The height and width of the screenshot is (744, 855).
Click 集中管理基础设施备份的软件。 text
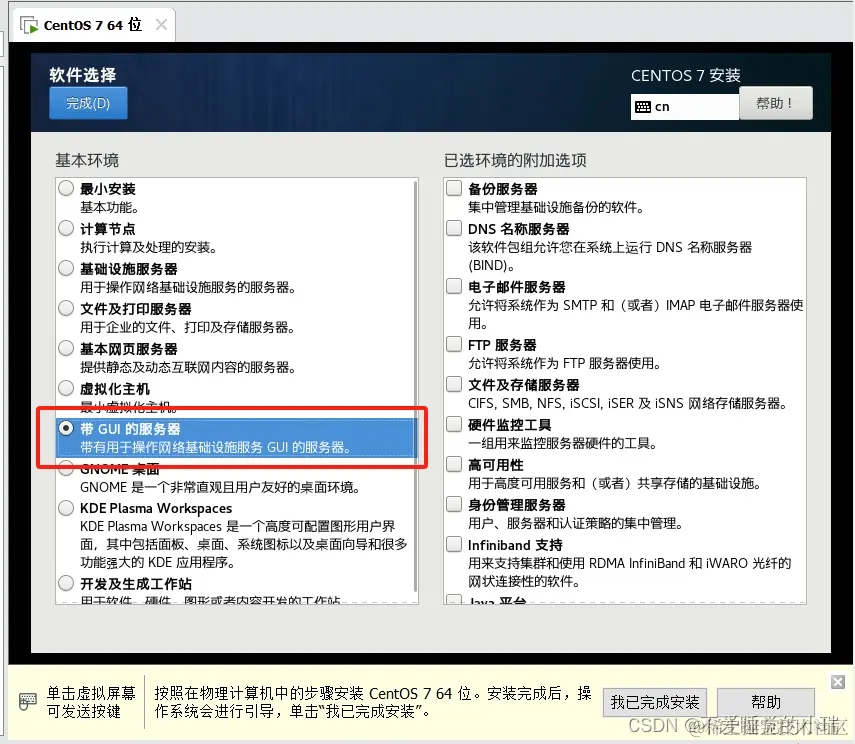pos(556,207)
